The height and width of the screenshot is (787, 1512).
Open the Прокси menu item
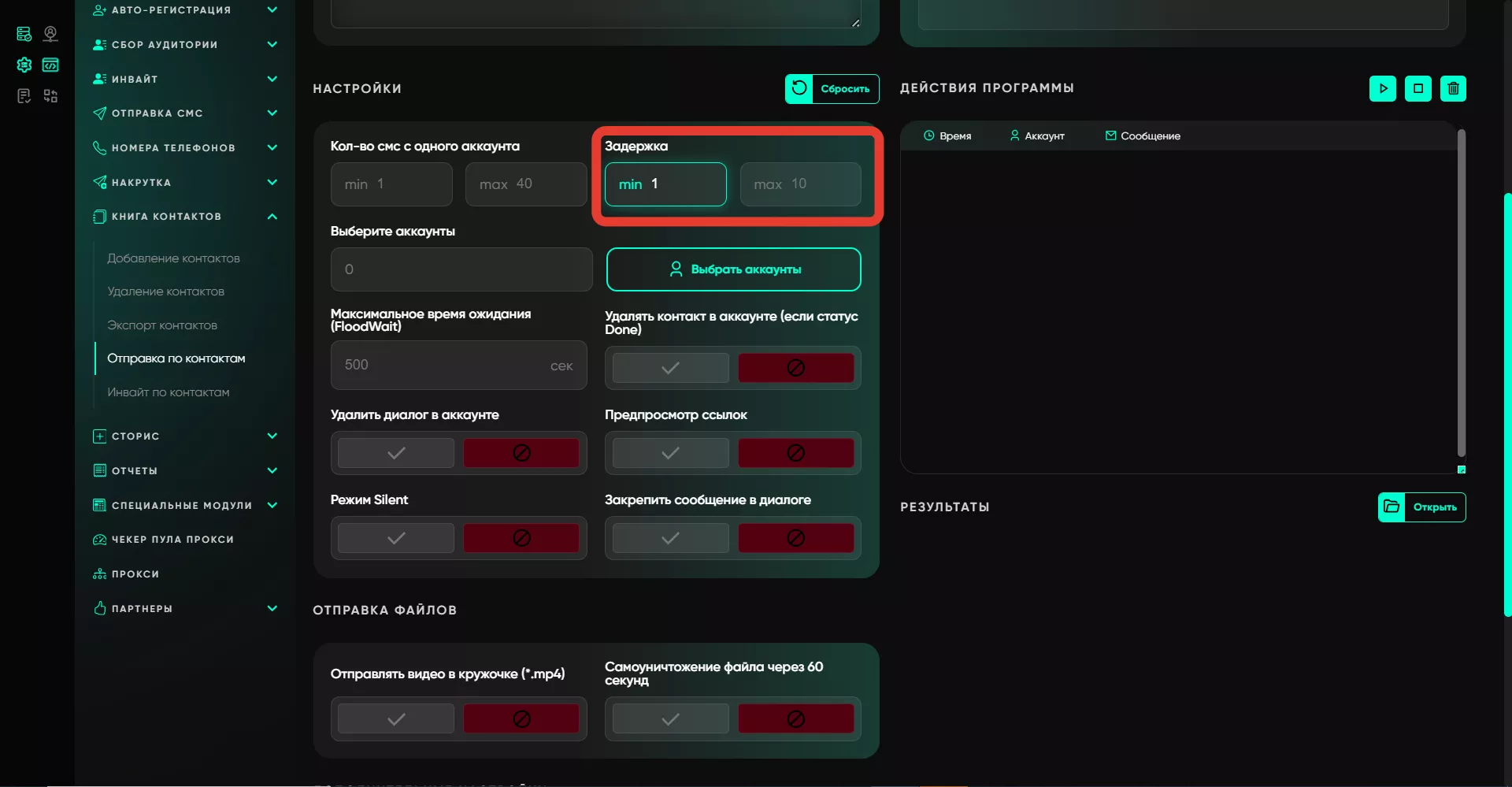coord(135,574)
